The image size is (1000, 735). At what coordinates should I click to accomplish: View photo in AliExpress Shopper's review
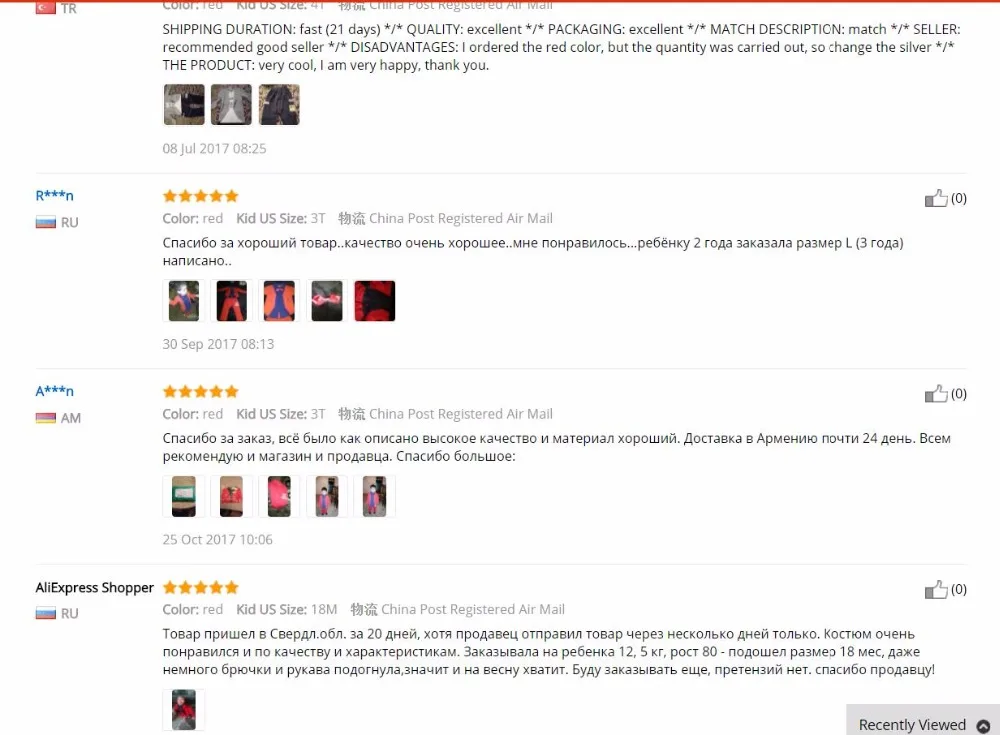point(184,709)
